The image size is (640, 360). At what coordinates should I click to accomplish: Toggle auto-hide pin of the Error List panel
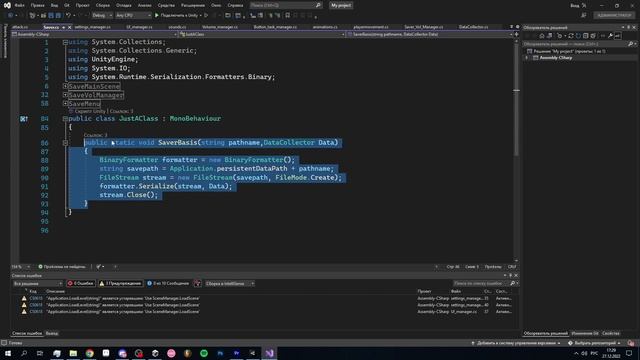click(510, 276)
